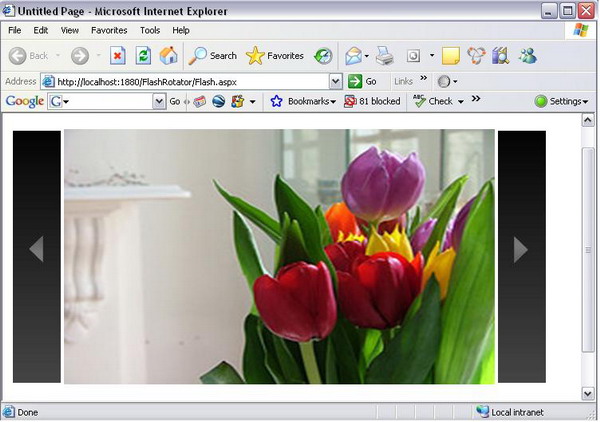Click the Back navigation button
The width and height of the screenshot is (600, 422).
point(28,56)
